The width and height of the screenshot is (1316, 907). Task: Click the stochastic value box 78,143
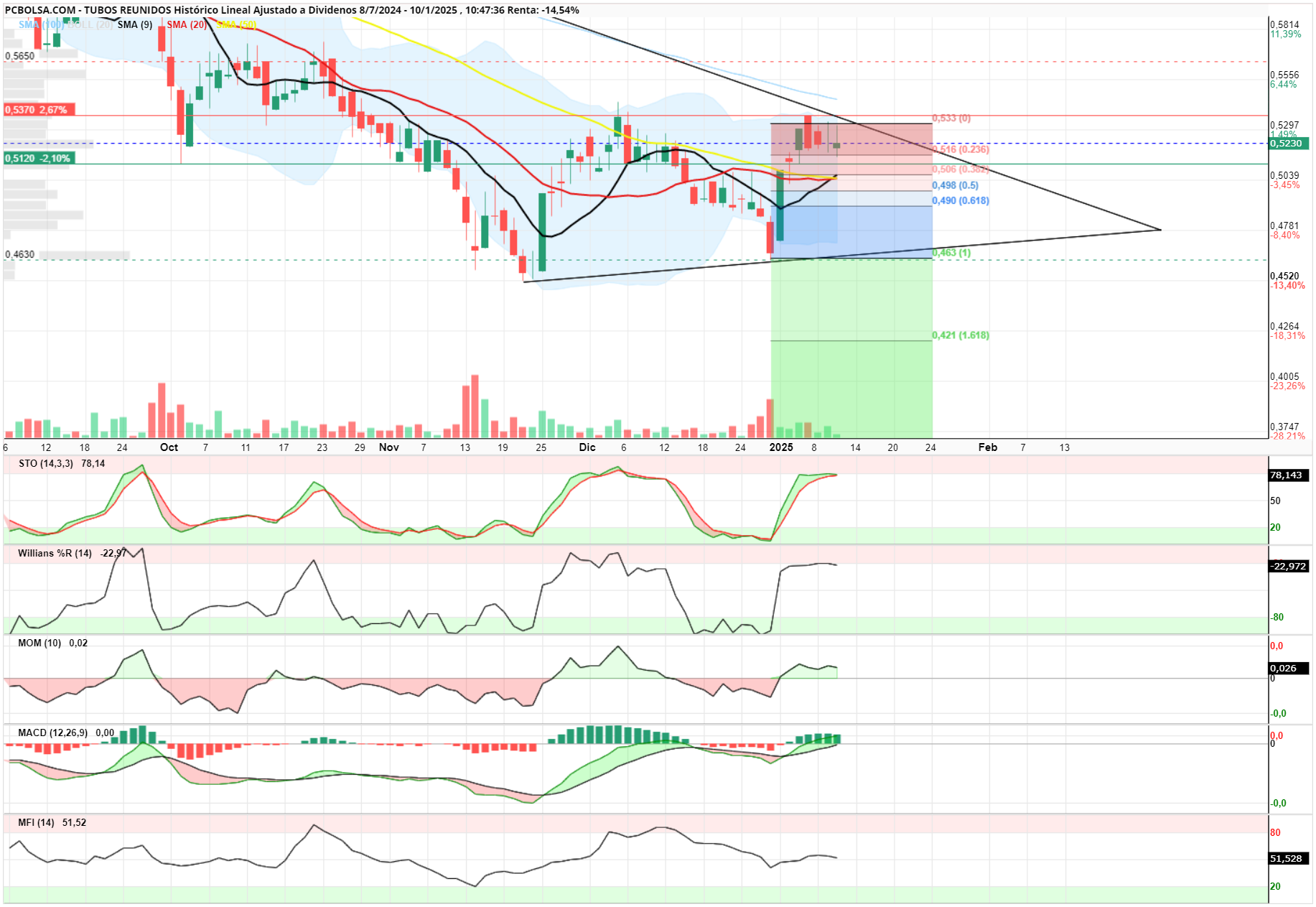click(1289, 475)
